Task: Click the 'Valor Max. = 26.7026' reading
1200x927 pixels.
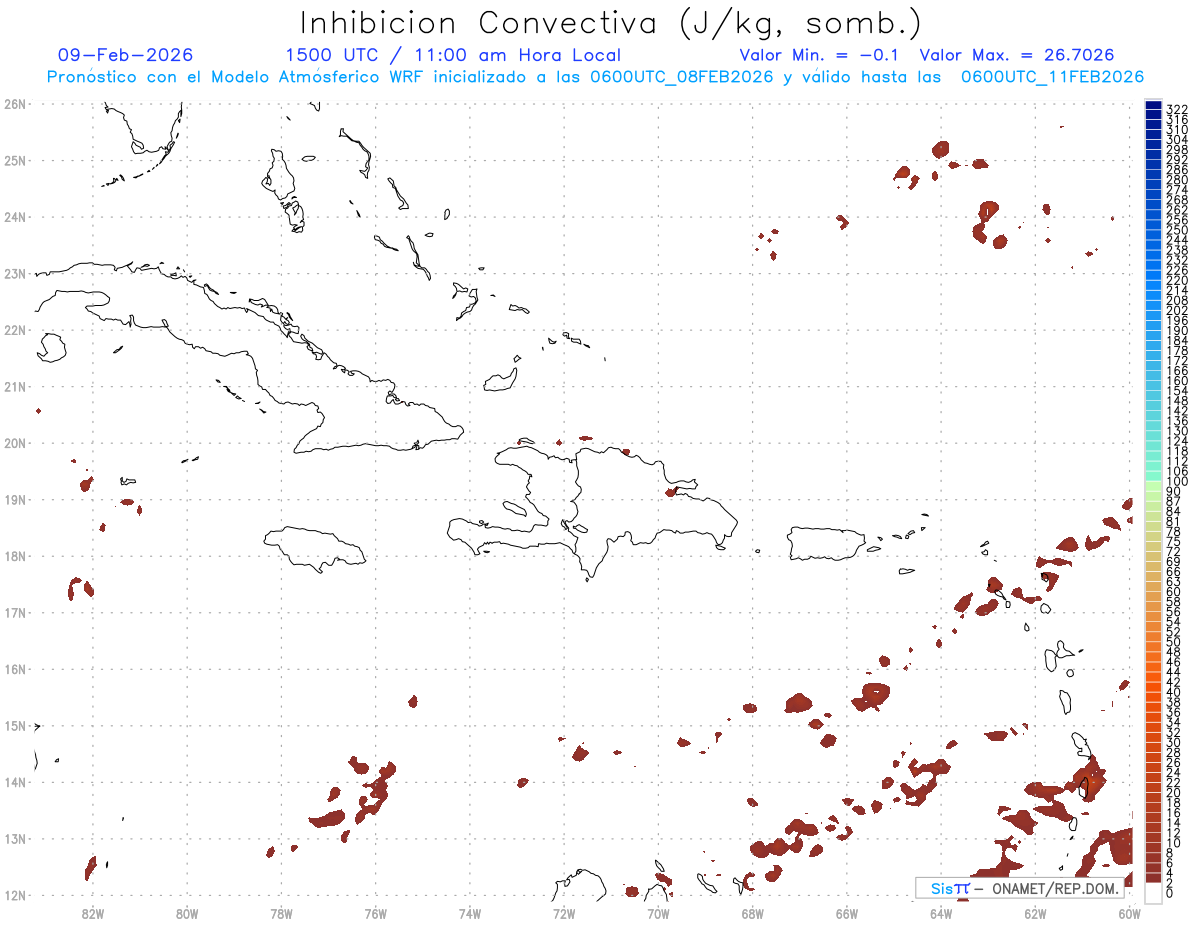Action: point(1017,55)
